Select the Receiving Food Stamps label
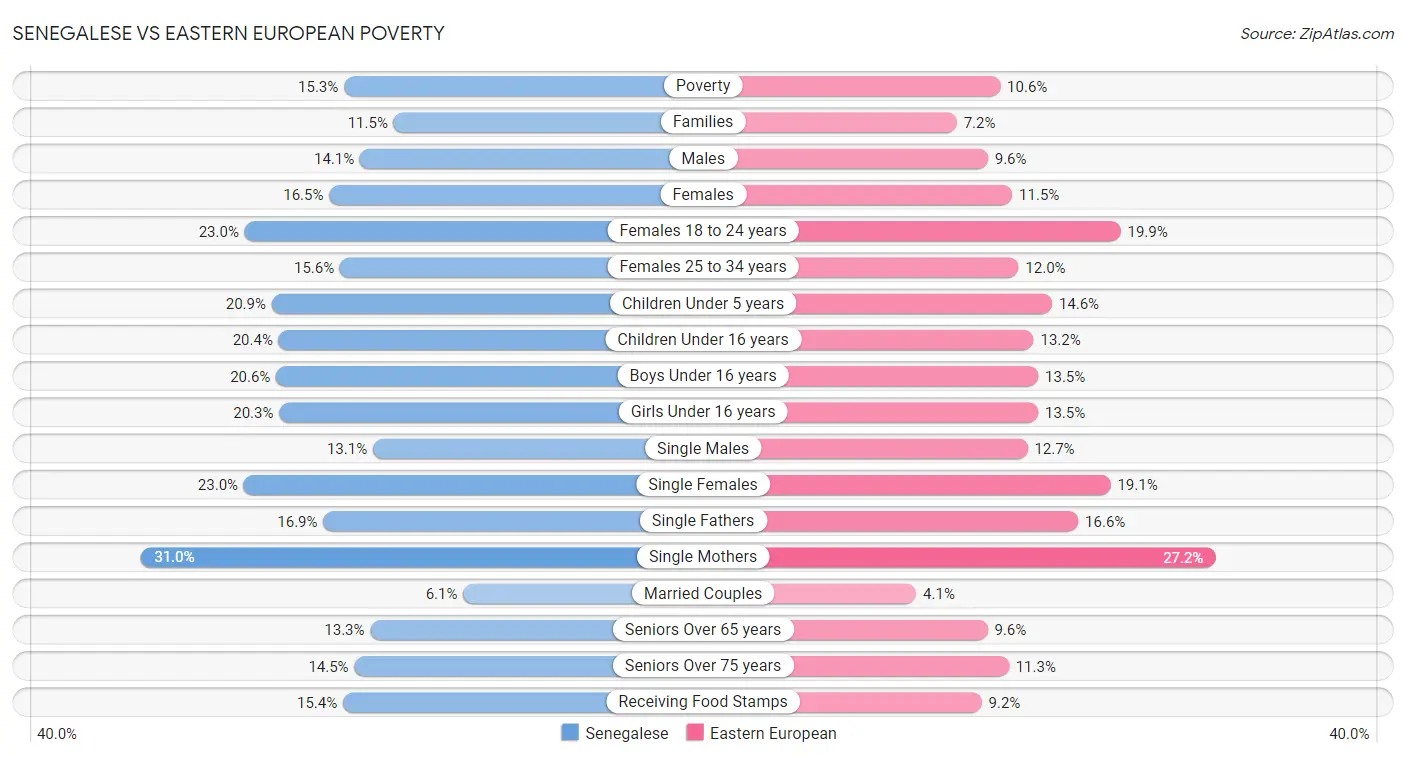This screenshot has height=758, width=1406. click(x=703, y=702)
